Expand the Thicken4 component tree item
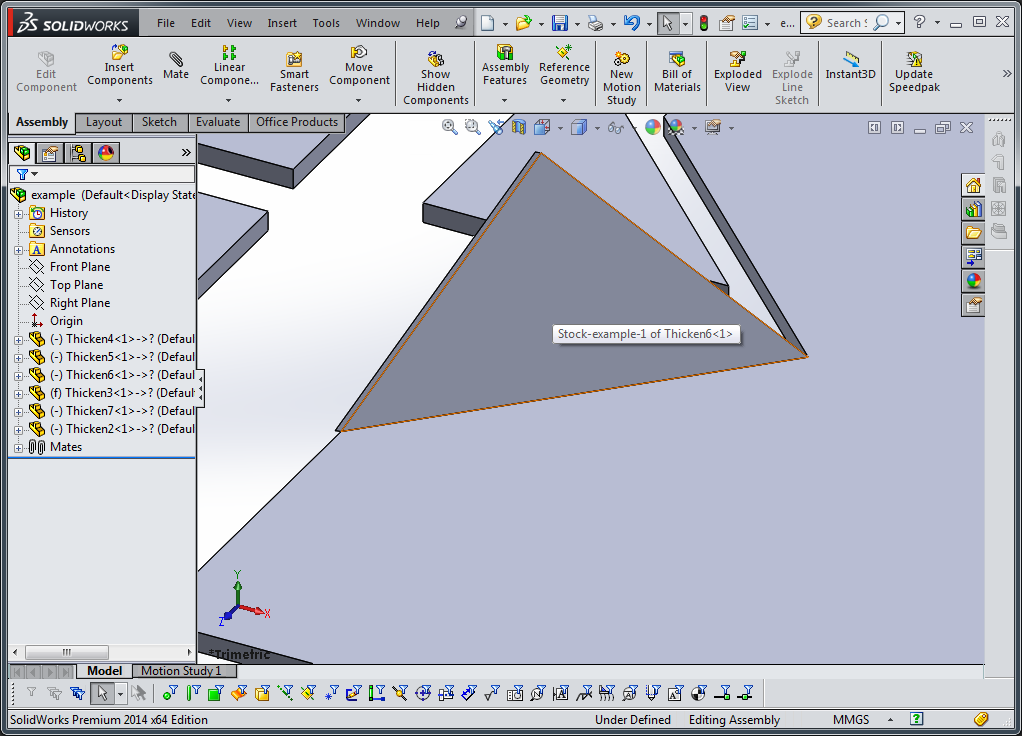This screenshot has width=1022, height=736. 19,338
